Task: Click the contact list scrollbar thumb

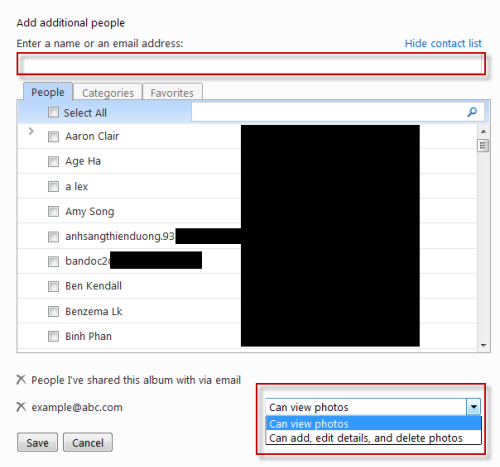Action: coord(483,146)
